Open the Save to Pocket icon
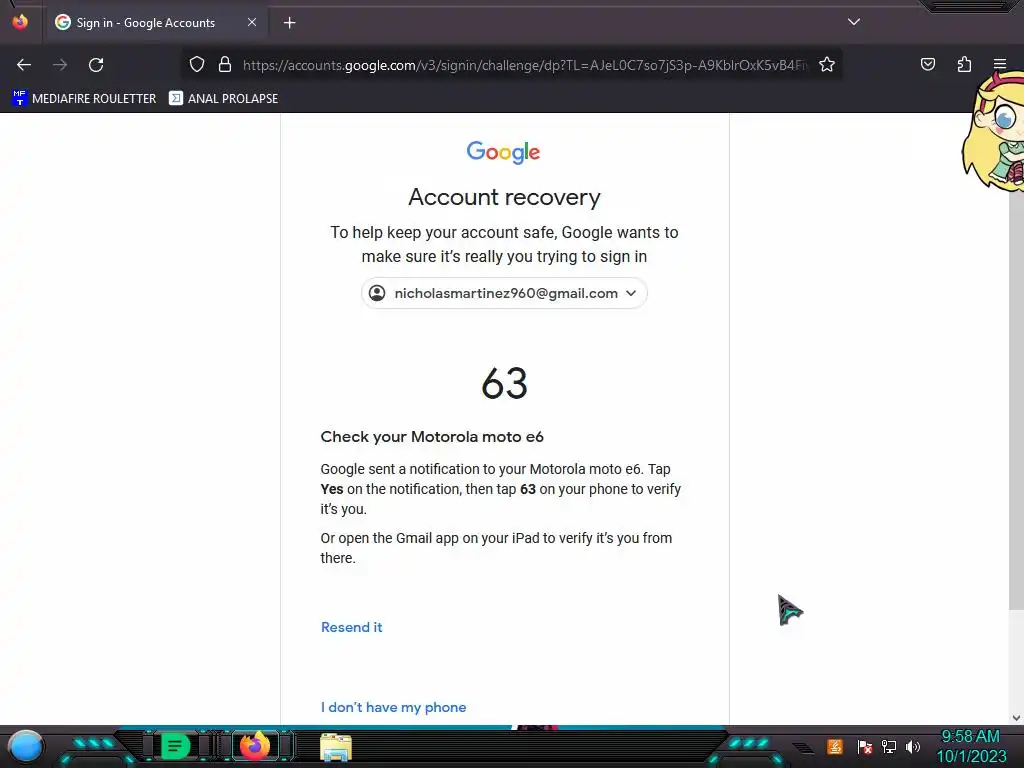This screenshot has width=1024, height=768. pos(927,64)
